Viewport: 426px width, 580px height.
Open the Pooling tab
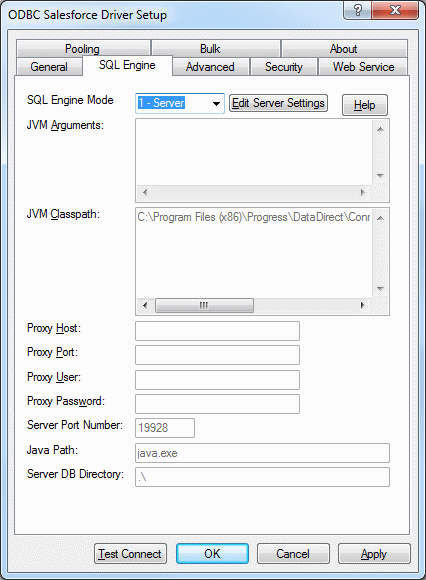83,48
